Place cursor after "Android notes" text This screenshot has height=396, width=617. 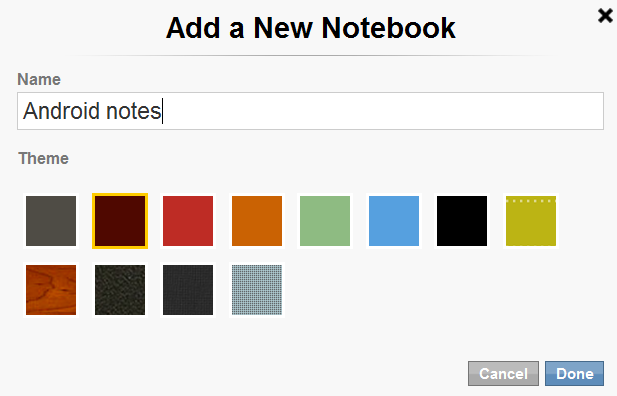(162, 111)
